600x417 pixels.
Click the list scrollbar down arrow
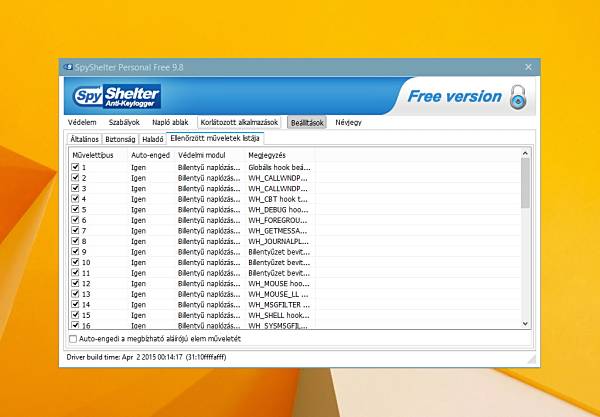[x=525, y=324]
